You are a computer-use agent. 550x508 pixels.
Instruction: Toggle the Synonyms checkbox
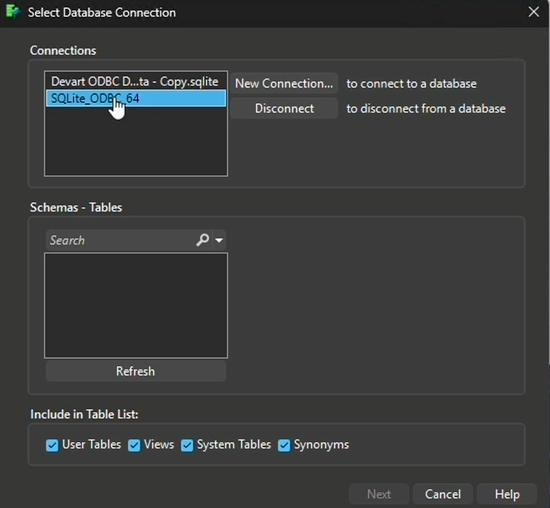coord(284,445)
